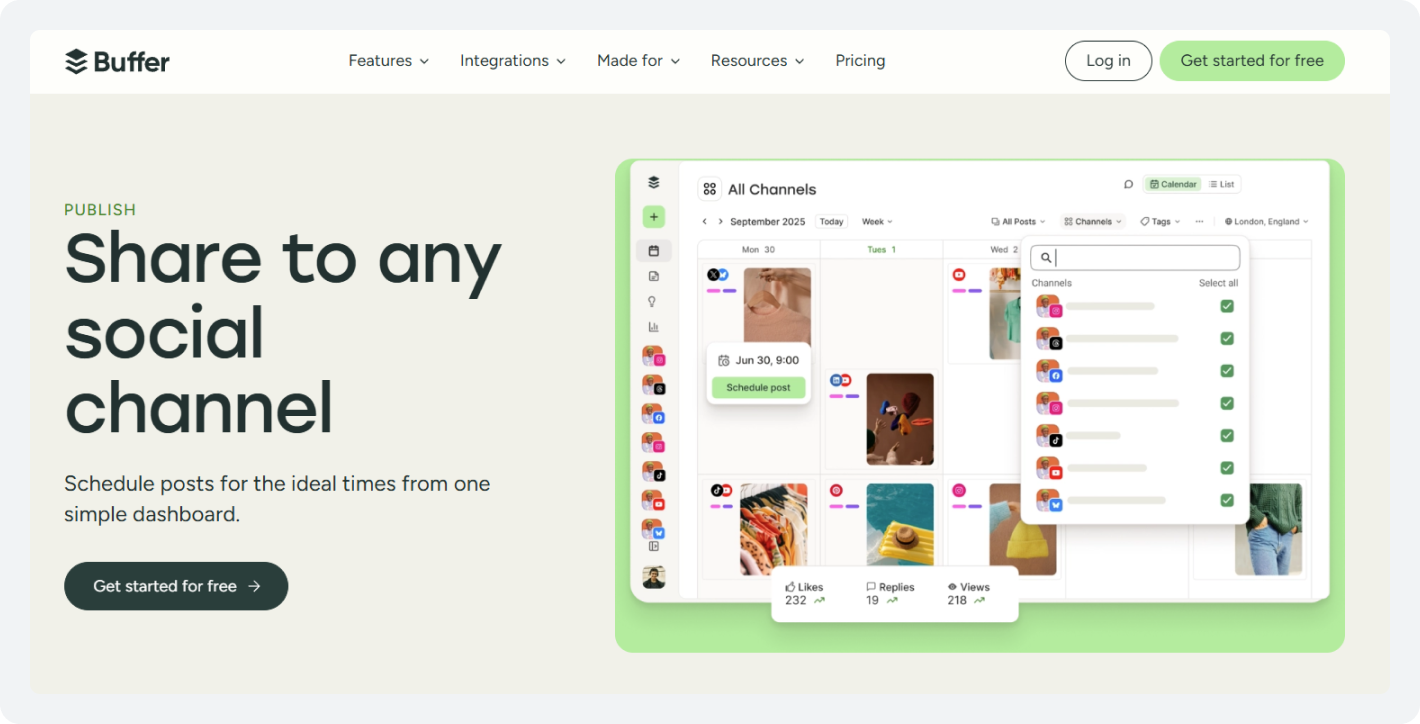Click the All Channels grid icon

(x=710, y=189)
